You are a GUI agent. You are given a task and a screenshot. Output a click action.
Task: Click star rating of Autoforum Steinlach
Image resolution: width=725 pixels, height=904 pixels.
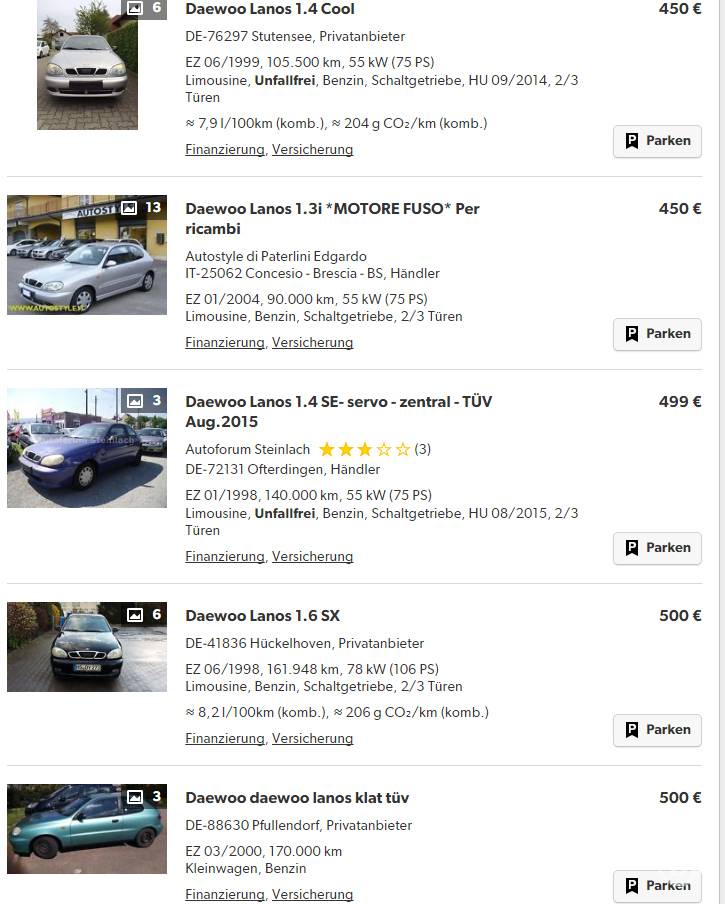point(365,449)
